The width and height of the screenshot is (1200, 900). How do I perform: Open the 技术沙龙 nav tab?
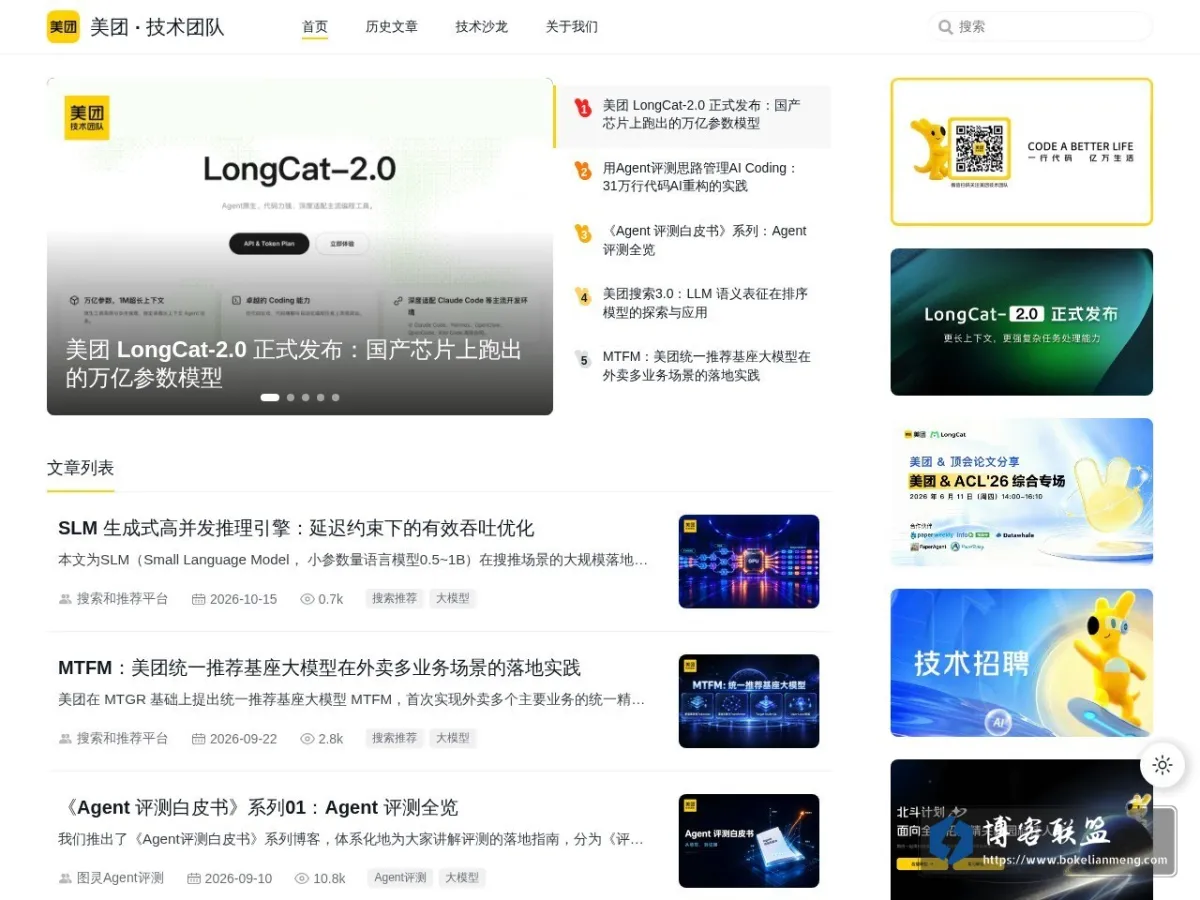pyautogui.click(x=482, y=27)
